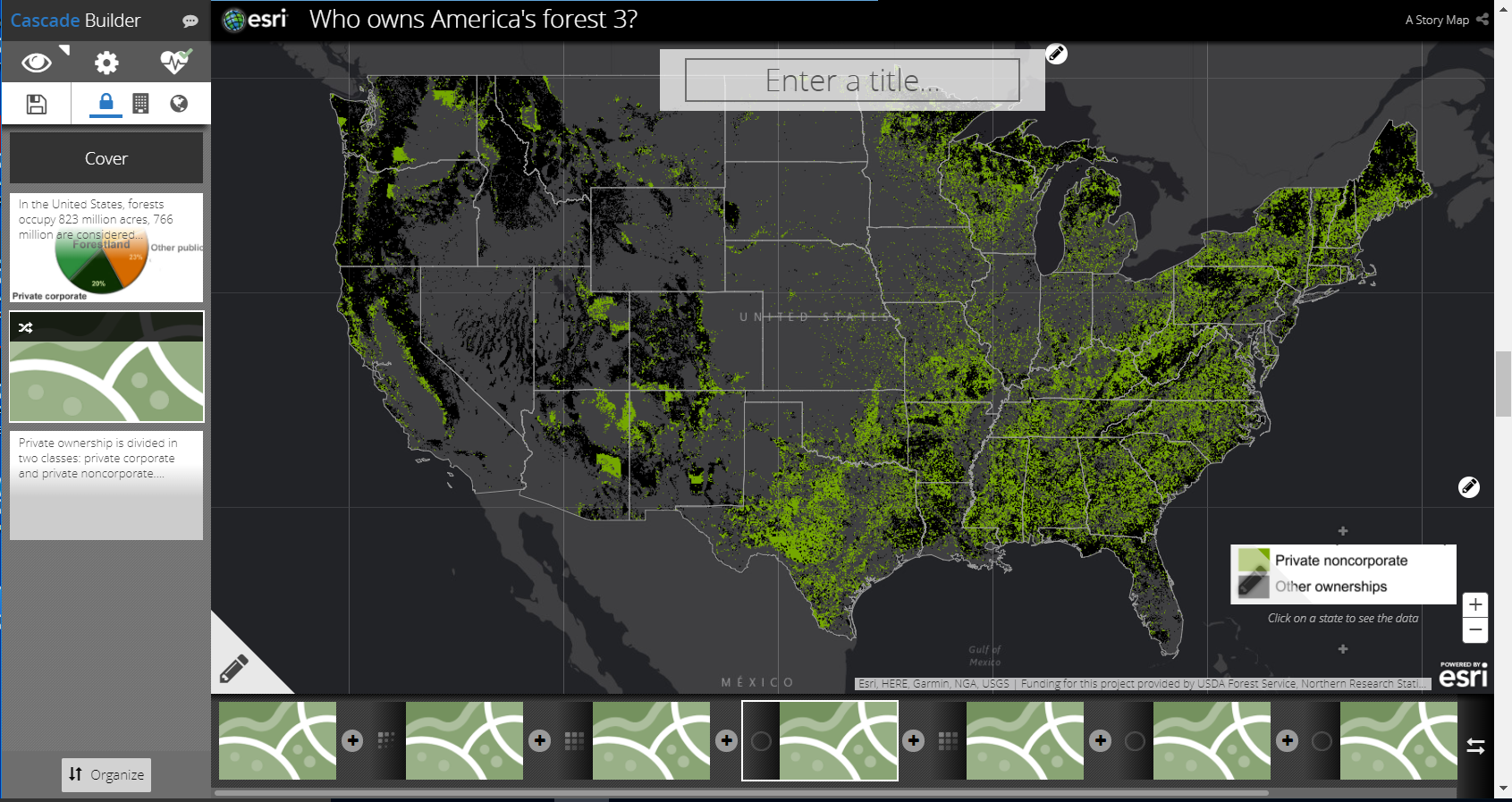
Task: Click the esri logo in the header
Action: pos(255,19)
